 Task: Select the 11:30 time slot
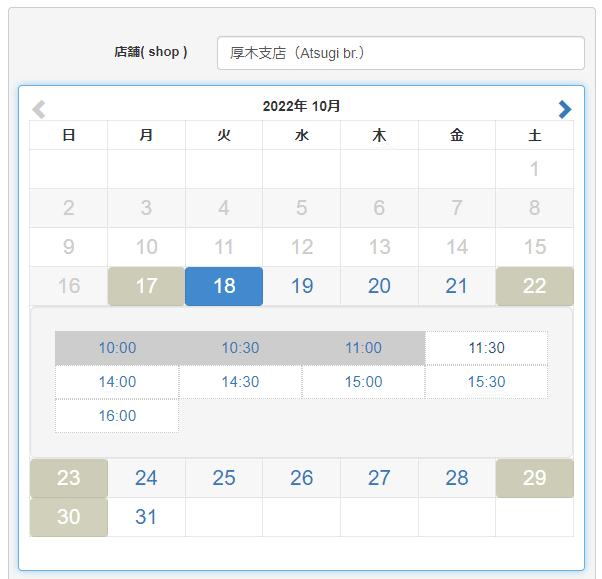(x=486, y=348)
